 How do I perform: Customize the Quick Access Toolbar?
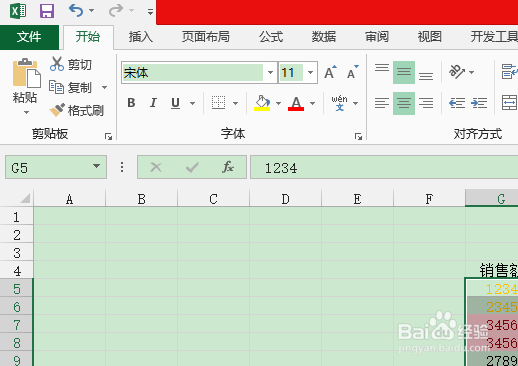coord(150,12)
